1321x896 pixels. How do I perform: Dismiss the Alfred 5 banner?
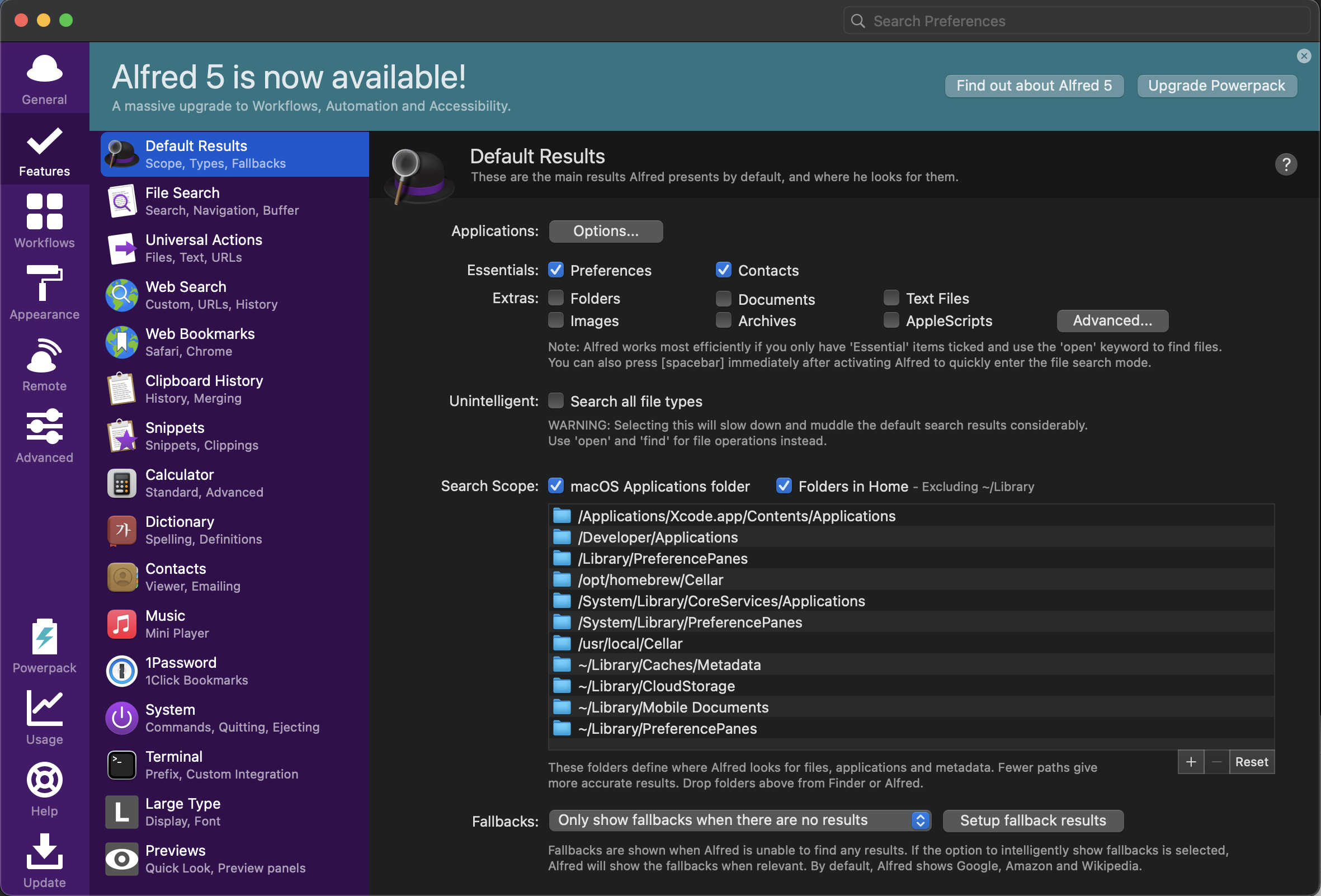coord(1303,56)
